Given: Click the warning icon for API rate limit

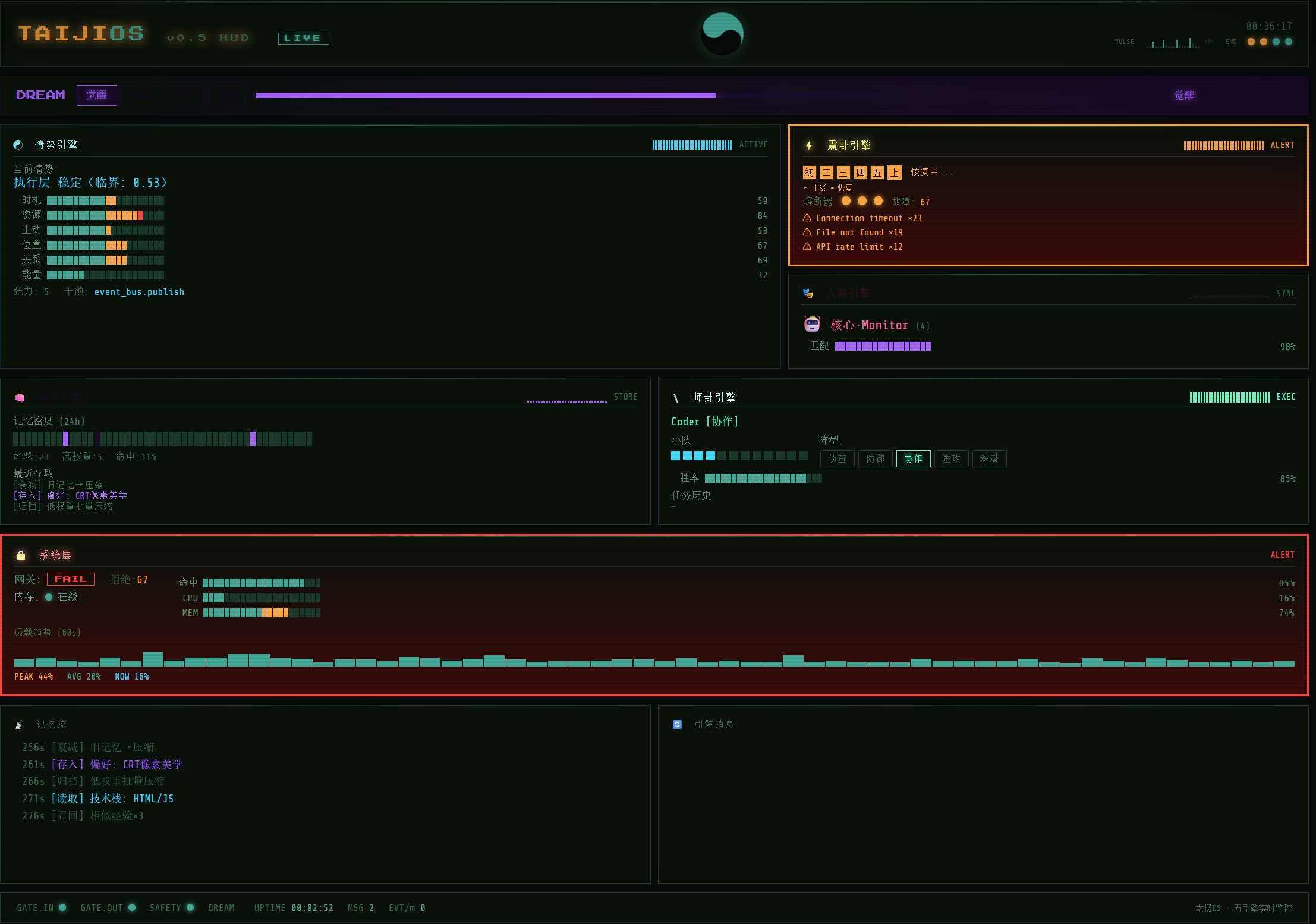Looking at the screenshot, I should tap(807, 247).
